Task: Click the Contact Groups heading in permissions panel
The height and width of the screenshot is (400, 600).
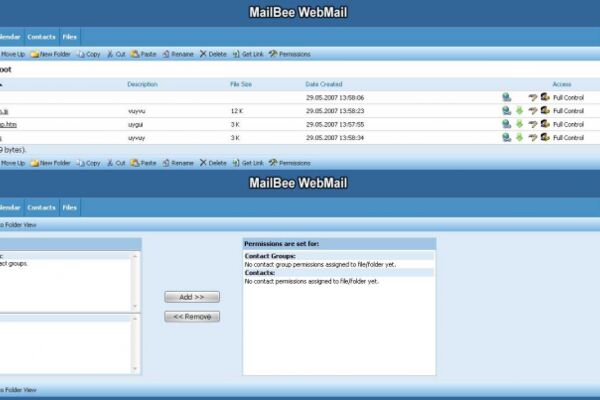Action: (270, 256)
